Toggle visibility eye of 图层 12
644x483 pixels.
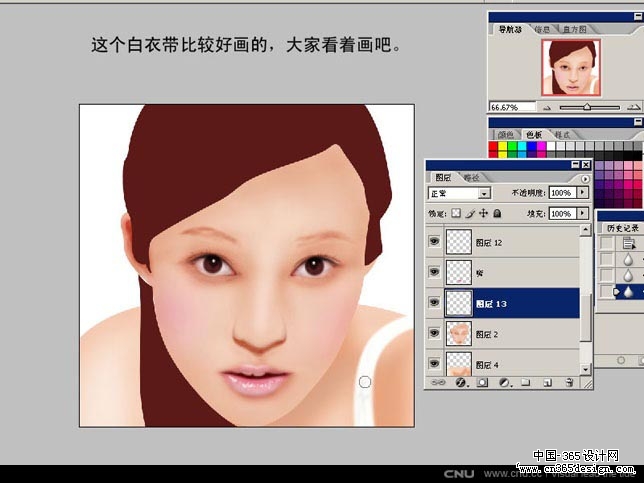click(434, 241)
